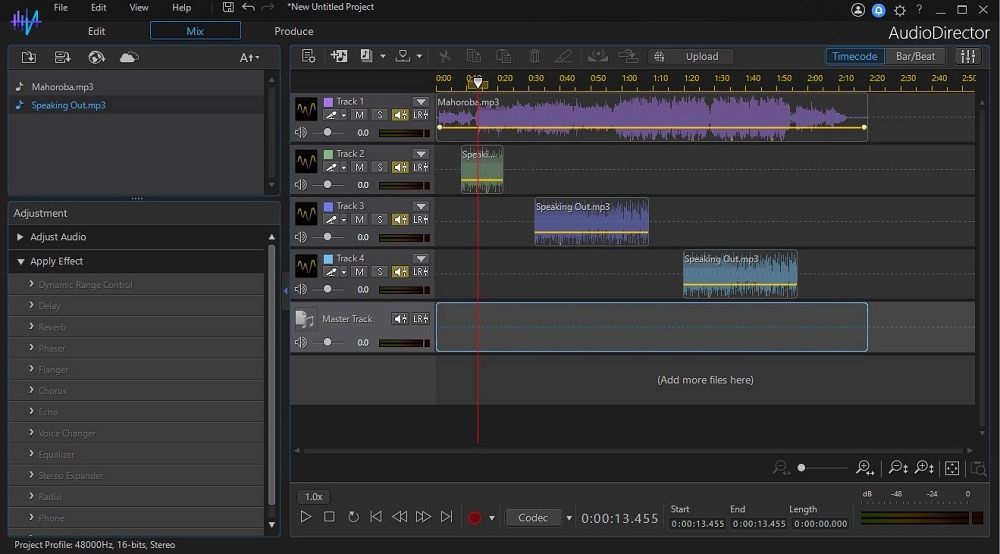The image size is (1000, 554).
Task: Click the loop playback icon
Action: [x=353, y=517]
